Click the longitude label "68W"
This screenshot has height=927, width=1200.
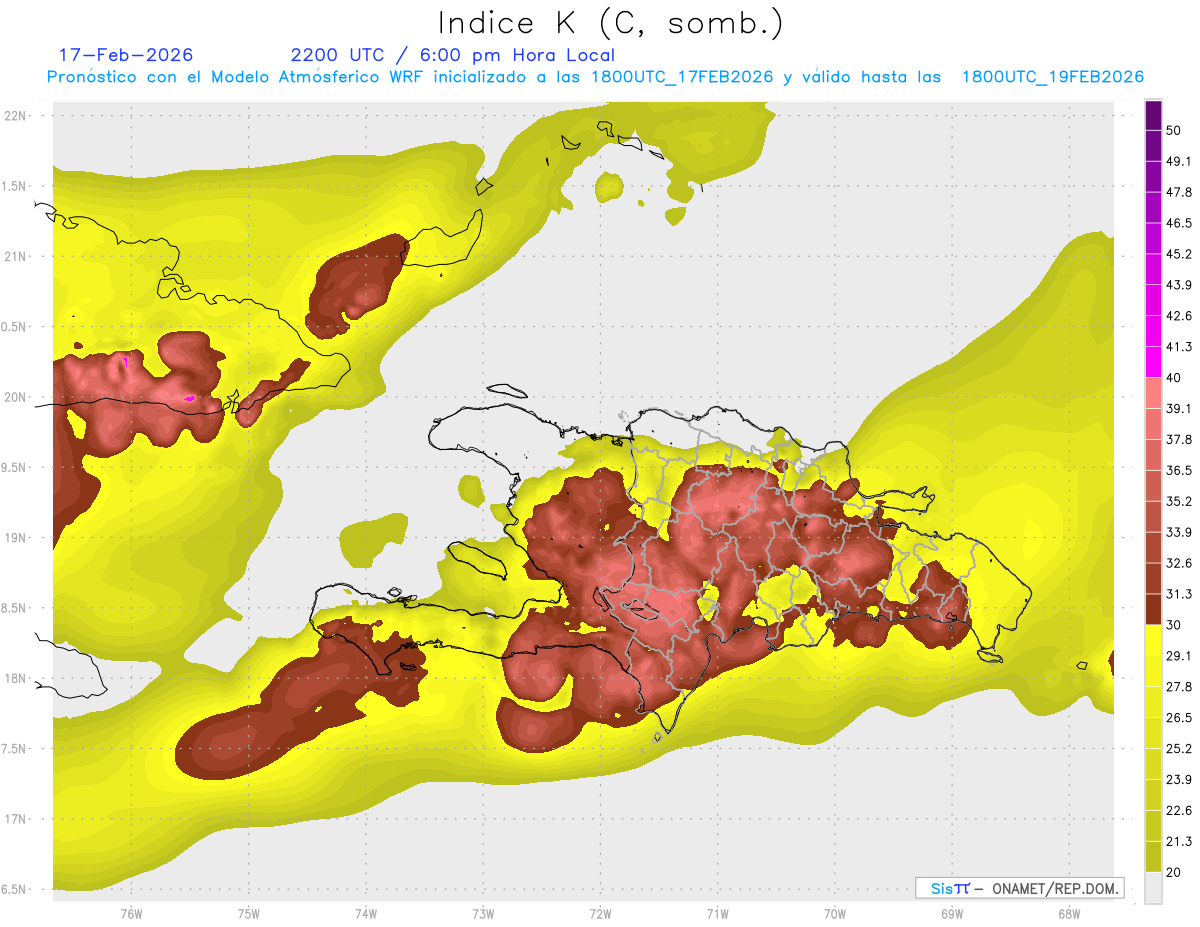pyautogui.click(x=1068, y=914)
